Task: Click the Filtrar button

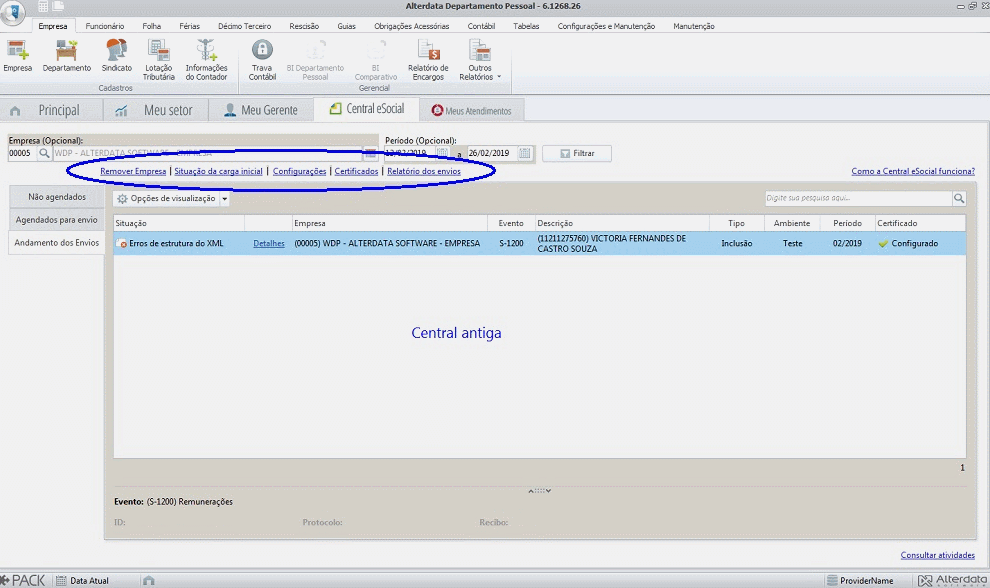Action: (576, 153)
